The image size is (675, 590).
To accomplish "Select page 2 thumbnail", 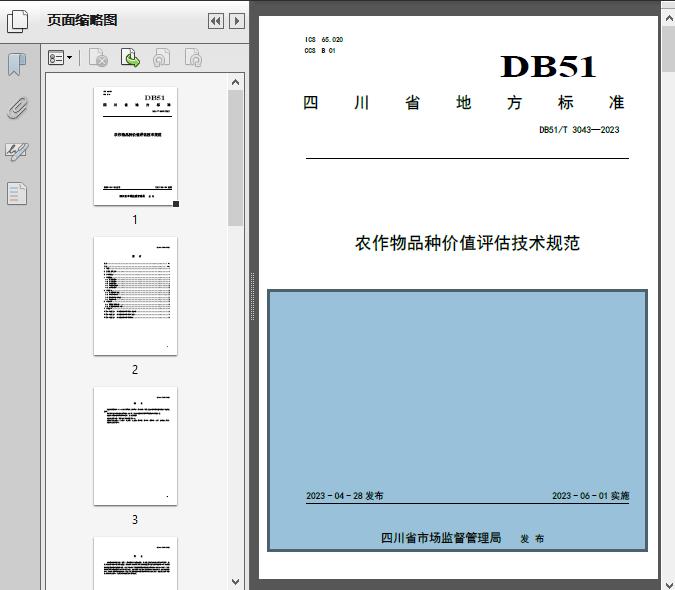I will (135, 296).
